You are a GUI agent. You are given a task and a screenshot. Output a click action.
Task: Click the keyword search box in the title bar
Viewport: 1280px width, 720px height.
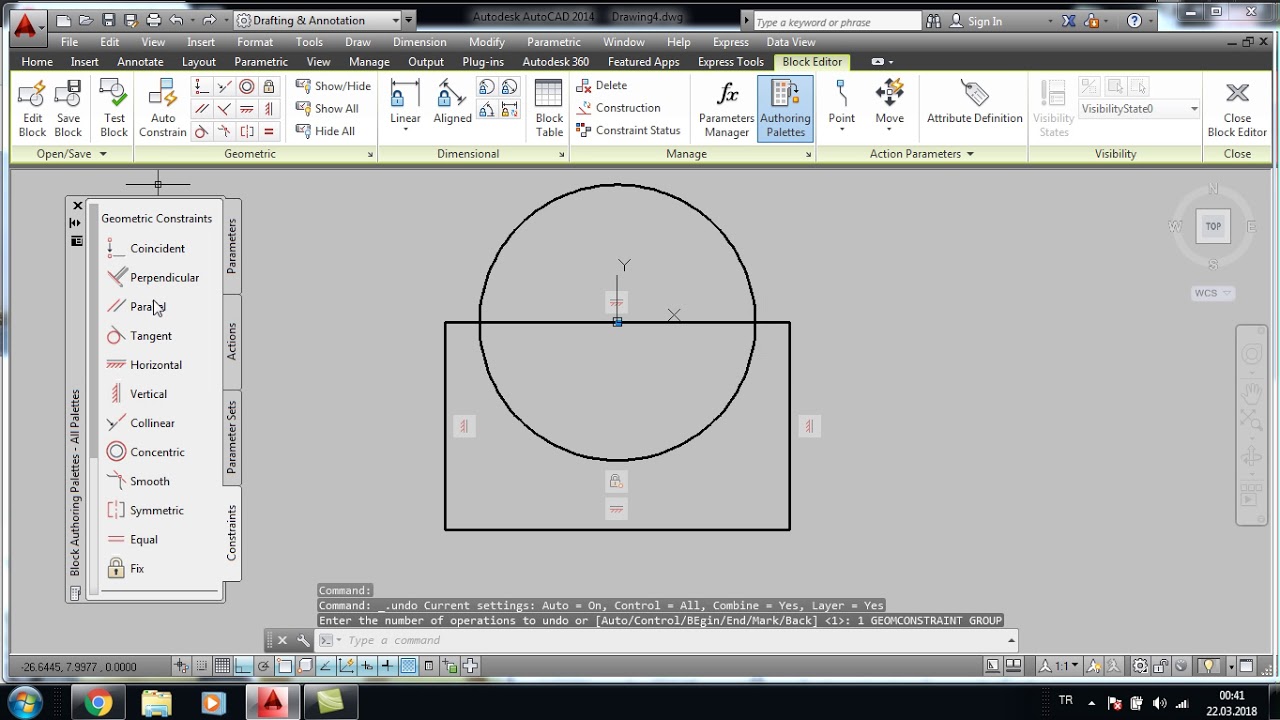point(836,21)
